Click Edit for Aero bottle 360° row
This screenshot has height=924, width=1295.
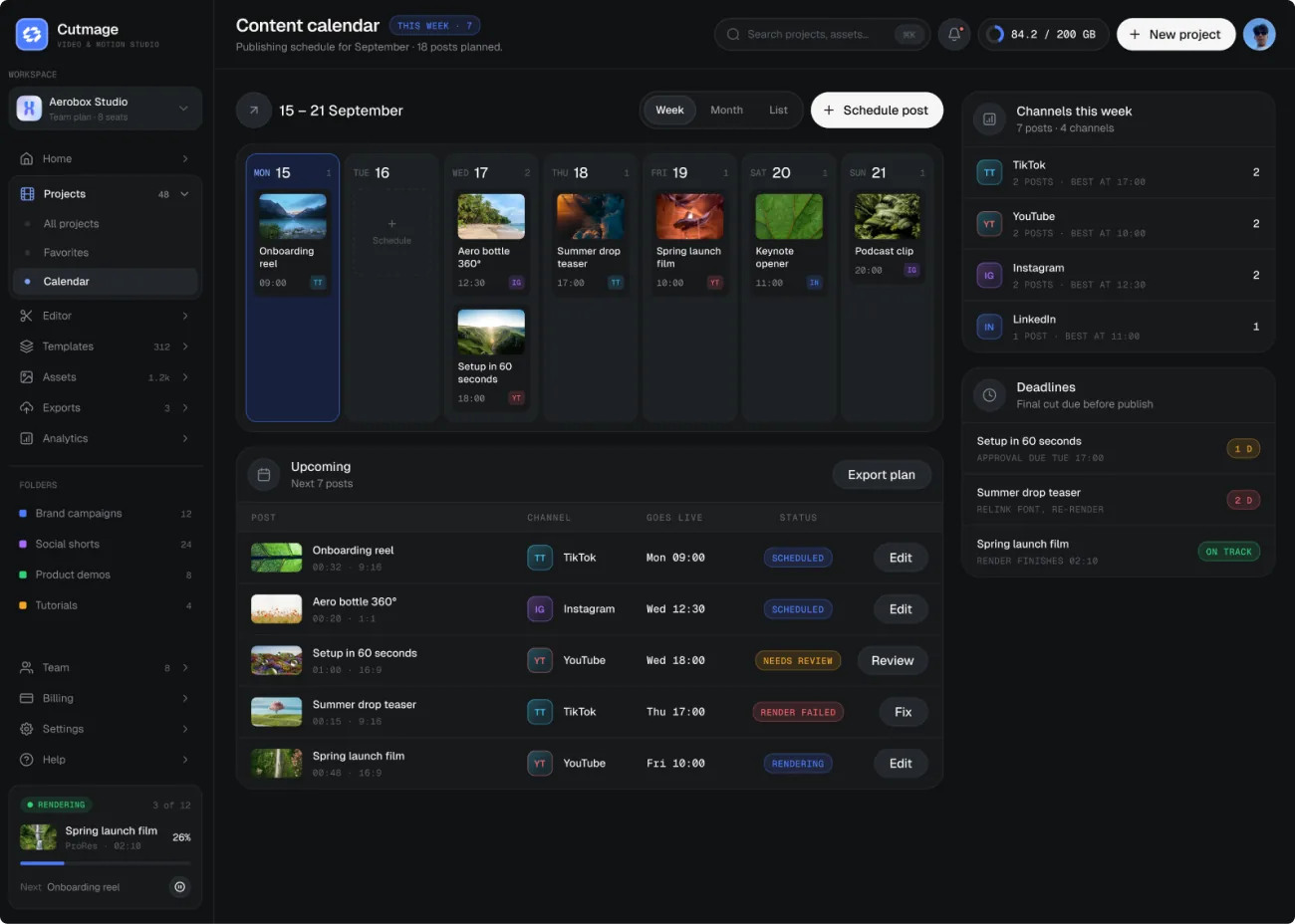(901, 609)
